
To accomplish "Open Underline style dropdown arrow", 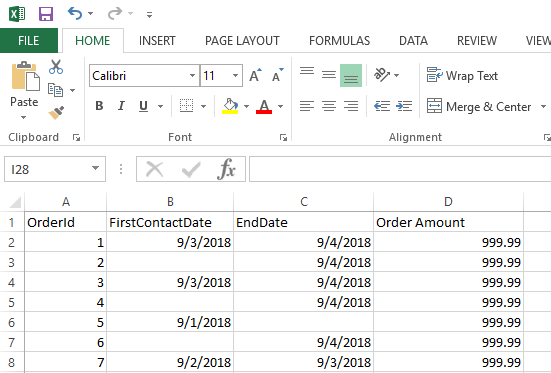I will coord(161,106).
